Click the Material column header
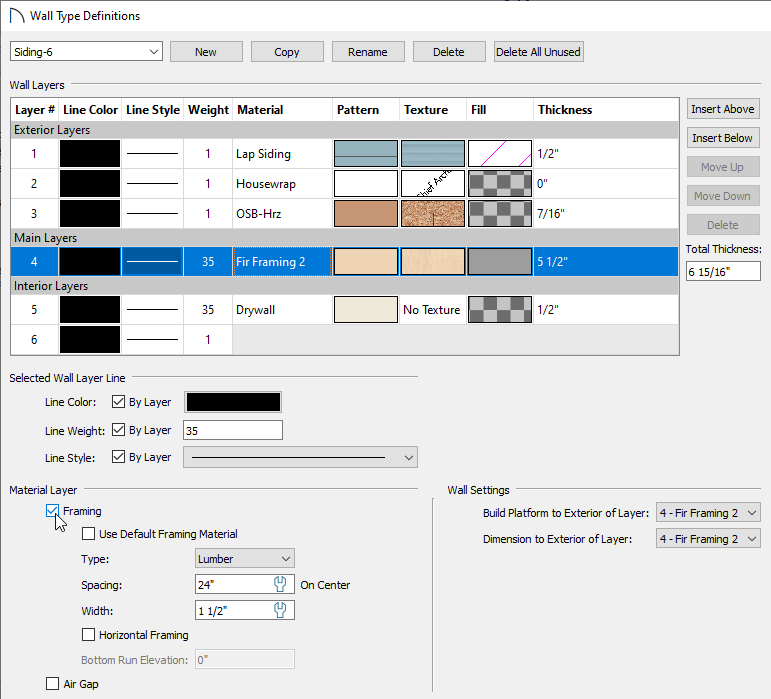The height and width of the screenshot is (699, 771). tap(282, 110)
